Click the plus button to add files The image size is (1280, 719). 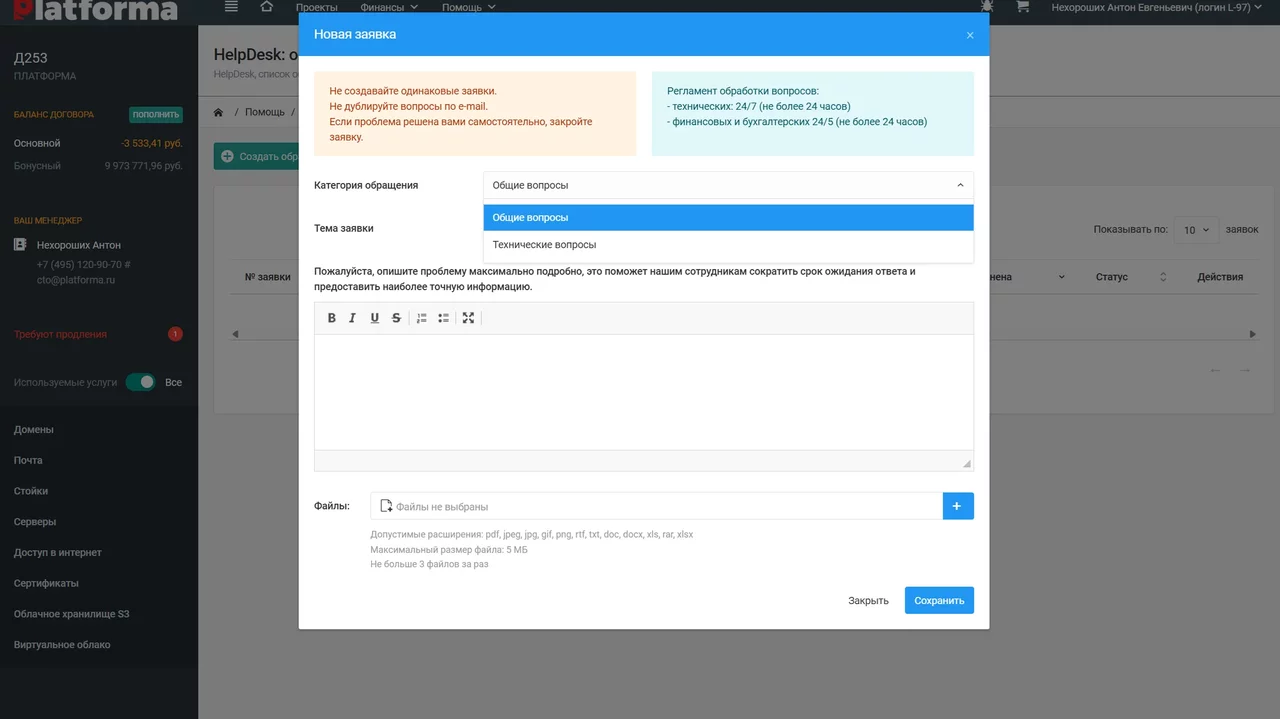tap(957, 506)
